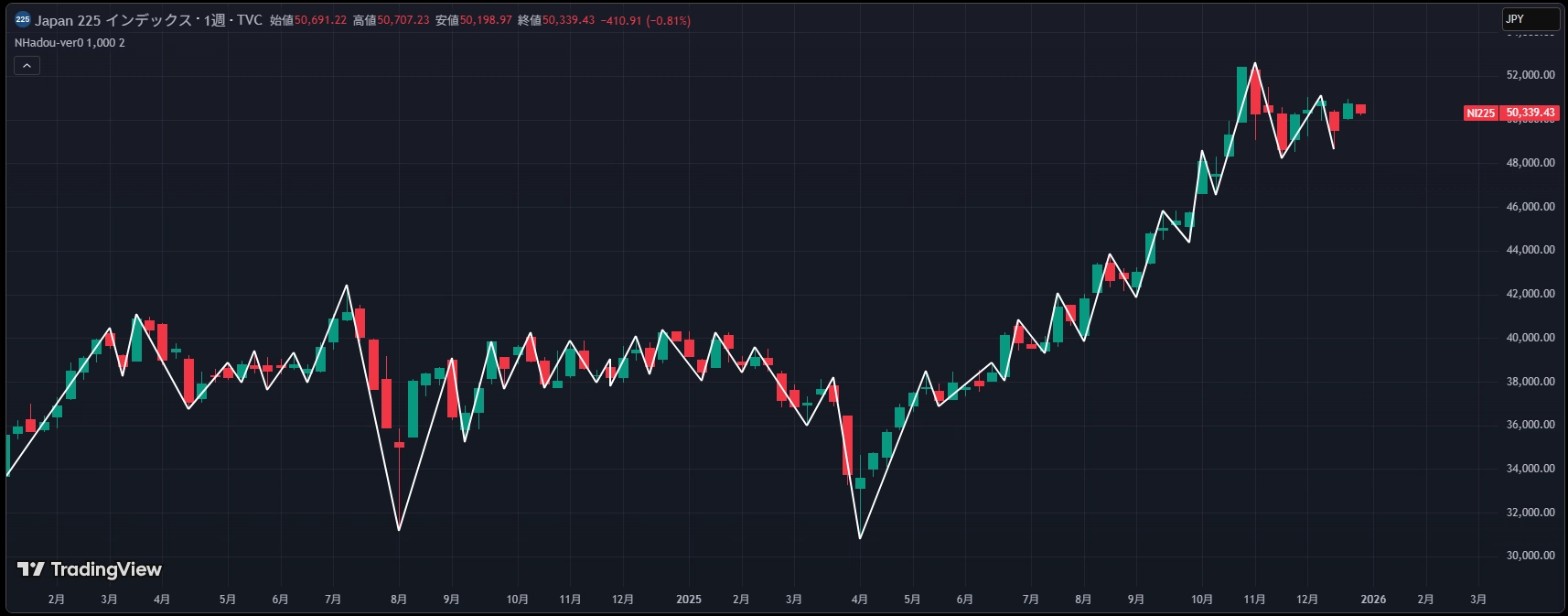
Task: Click the 1週 interval text in the title
Action: click(215, 20)
